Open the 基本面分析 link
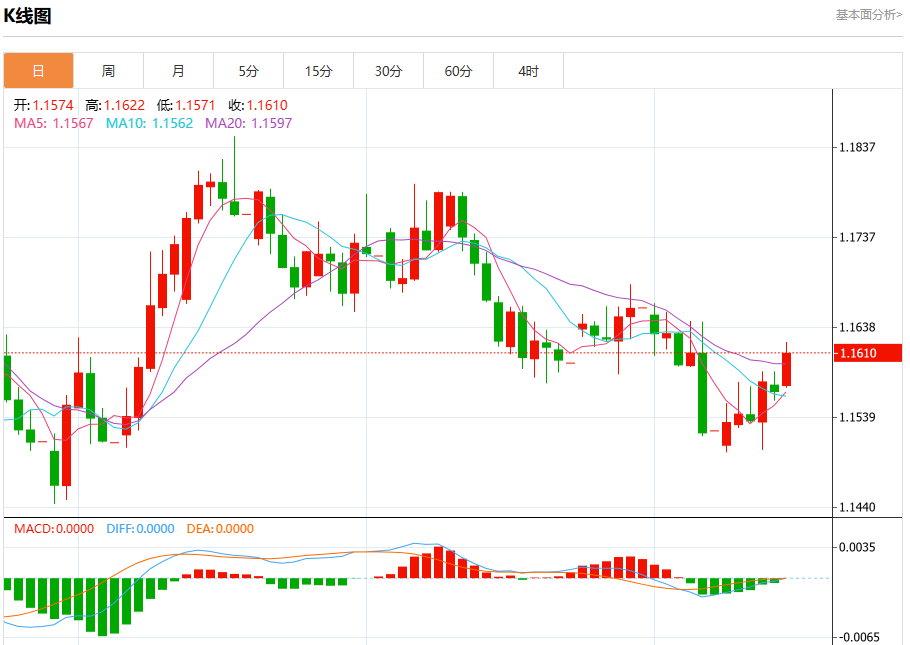The width and height of the screenshot is (910, 645). coord(868,15)
